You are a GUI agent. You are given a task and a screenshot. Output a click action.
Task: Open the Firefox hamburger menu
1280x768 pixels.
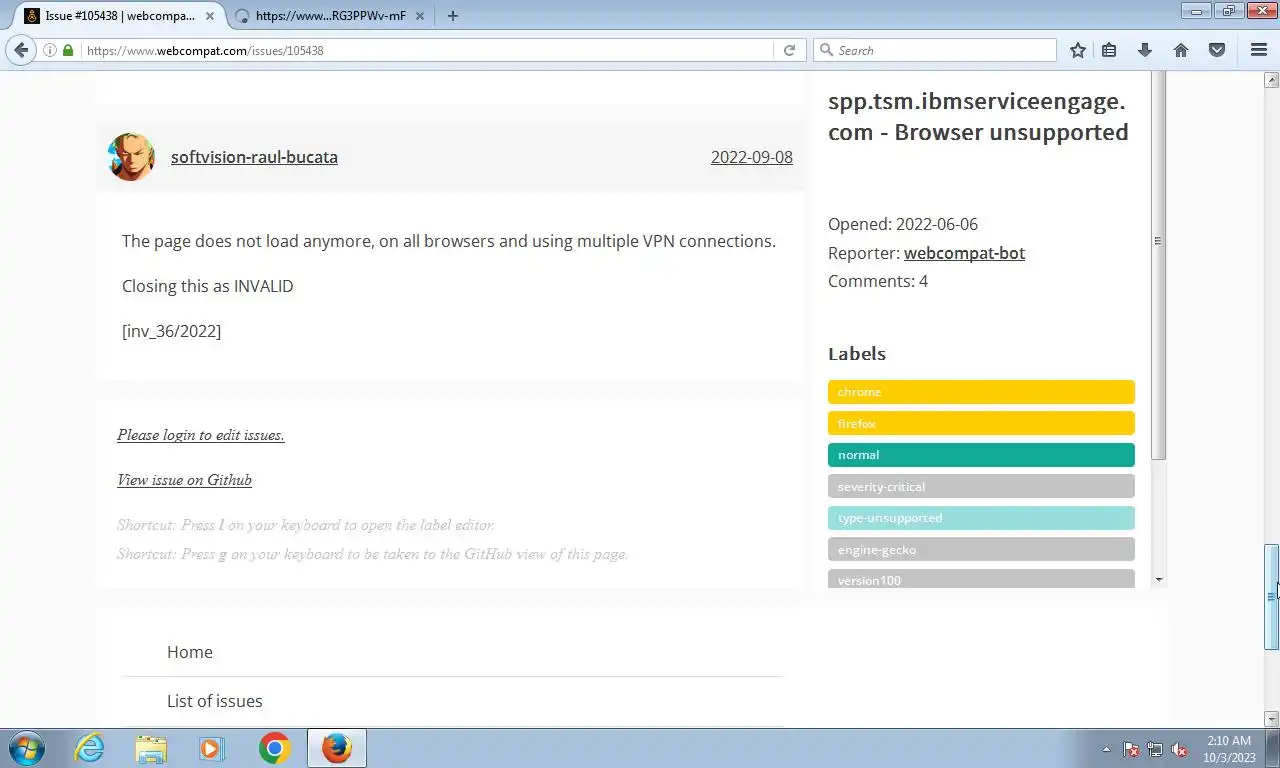pos(1259,50)
